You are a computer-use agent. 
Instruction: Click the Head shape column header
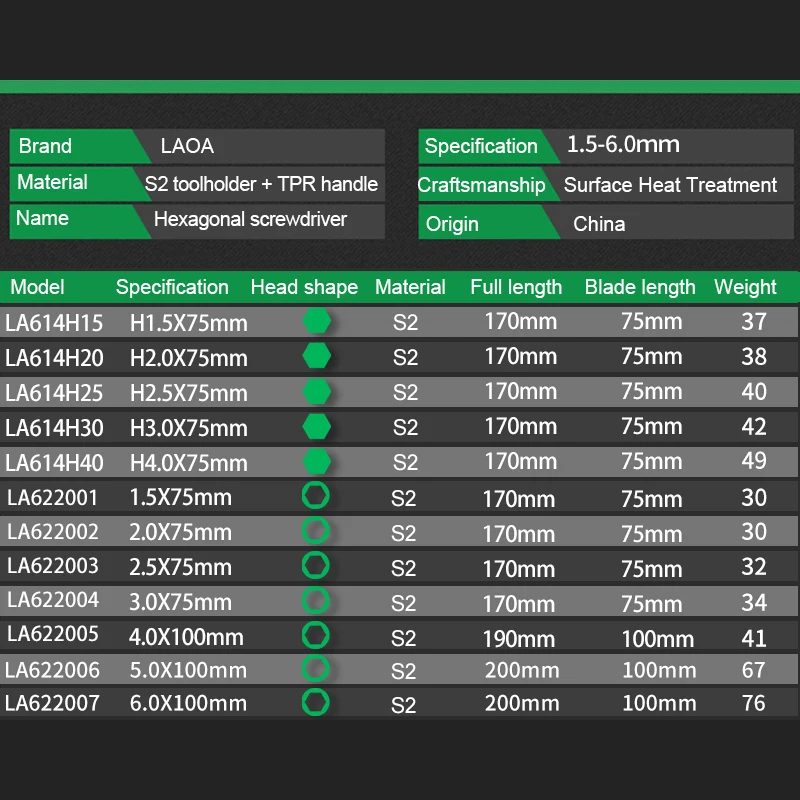304,287
